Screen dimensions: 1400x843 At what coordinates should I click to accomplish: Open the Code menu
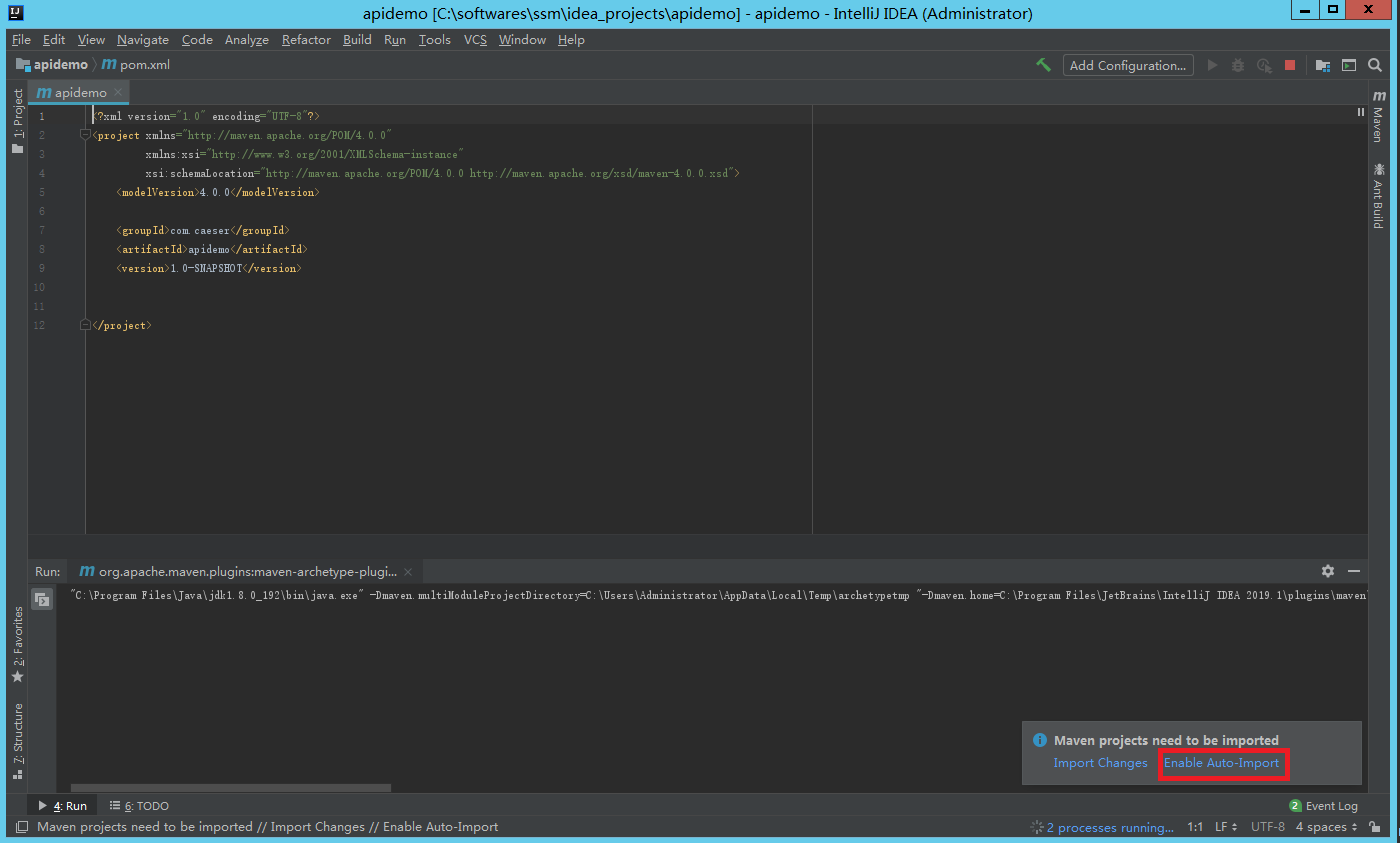click(197, 40)
